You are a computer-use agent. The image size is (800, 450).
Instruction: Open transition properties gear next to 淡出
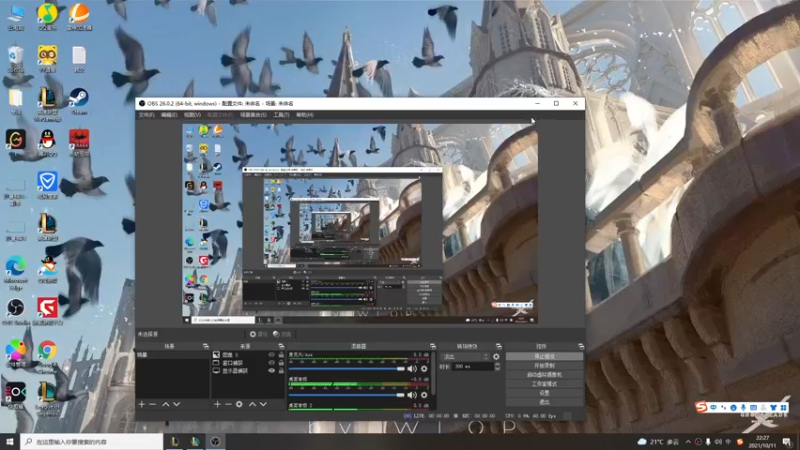point(496,357)
